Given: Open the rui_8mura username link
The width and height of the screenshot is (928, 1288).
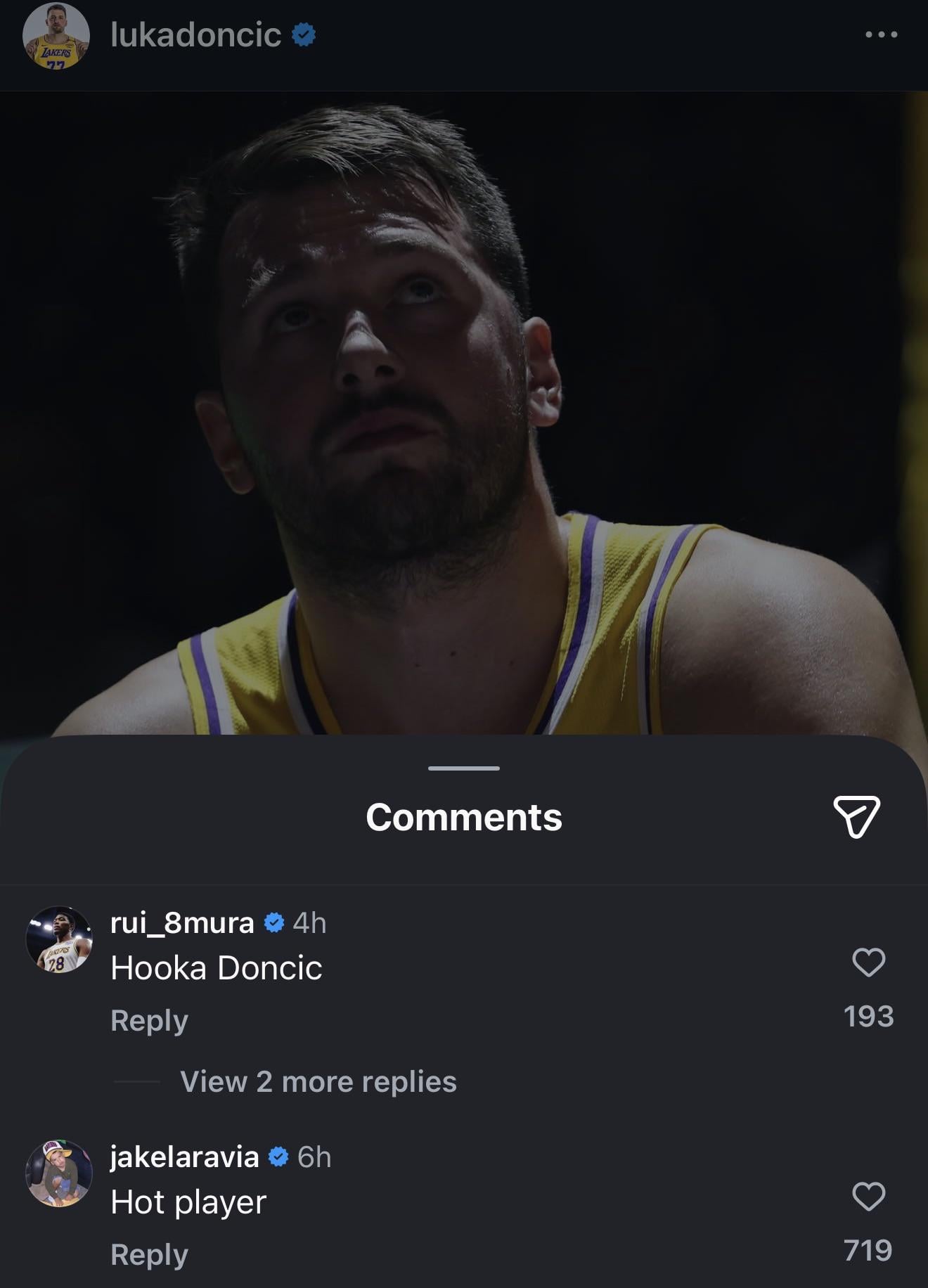Looking at the screenshot, I should coord(182,922).
